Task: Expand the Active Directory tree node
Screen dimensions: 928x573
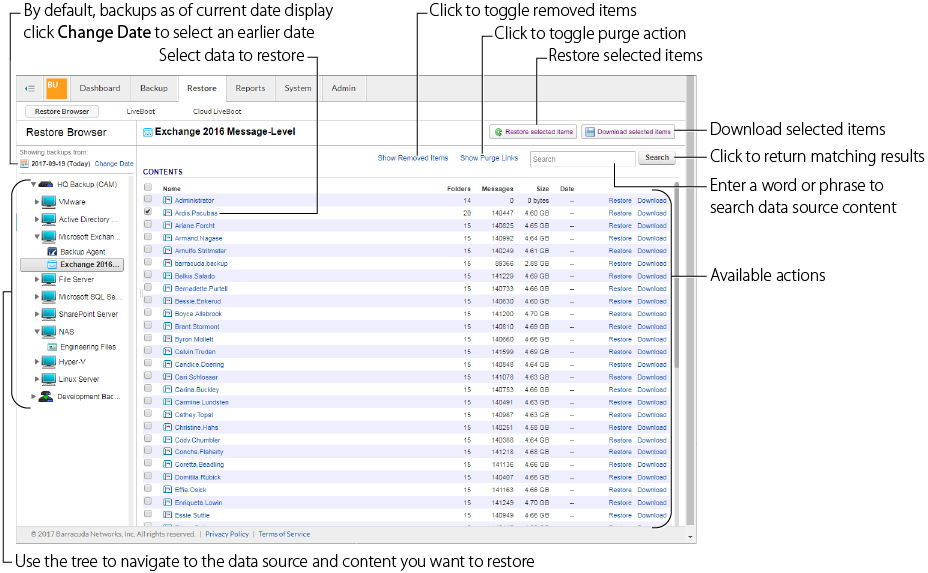Action: click(37, 220)
